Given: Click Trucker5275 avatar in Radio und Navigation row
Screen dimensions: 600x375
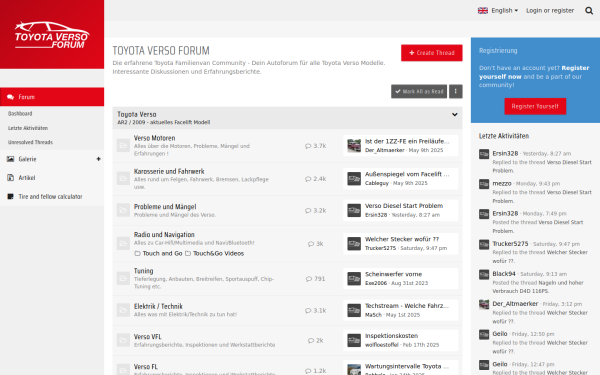Looking at the screenshot, I should click(x=354, y=244).
